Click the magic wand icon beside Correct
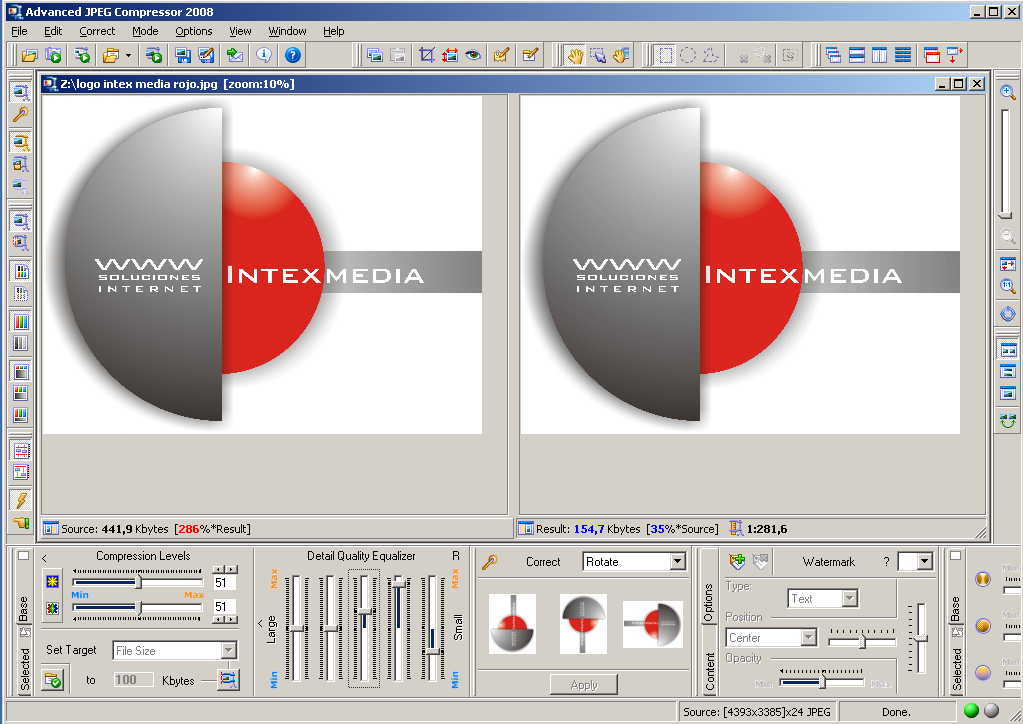The width and height of the screenshot is (1023, 724). [x=490, y=562]
